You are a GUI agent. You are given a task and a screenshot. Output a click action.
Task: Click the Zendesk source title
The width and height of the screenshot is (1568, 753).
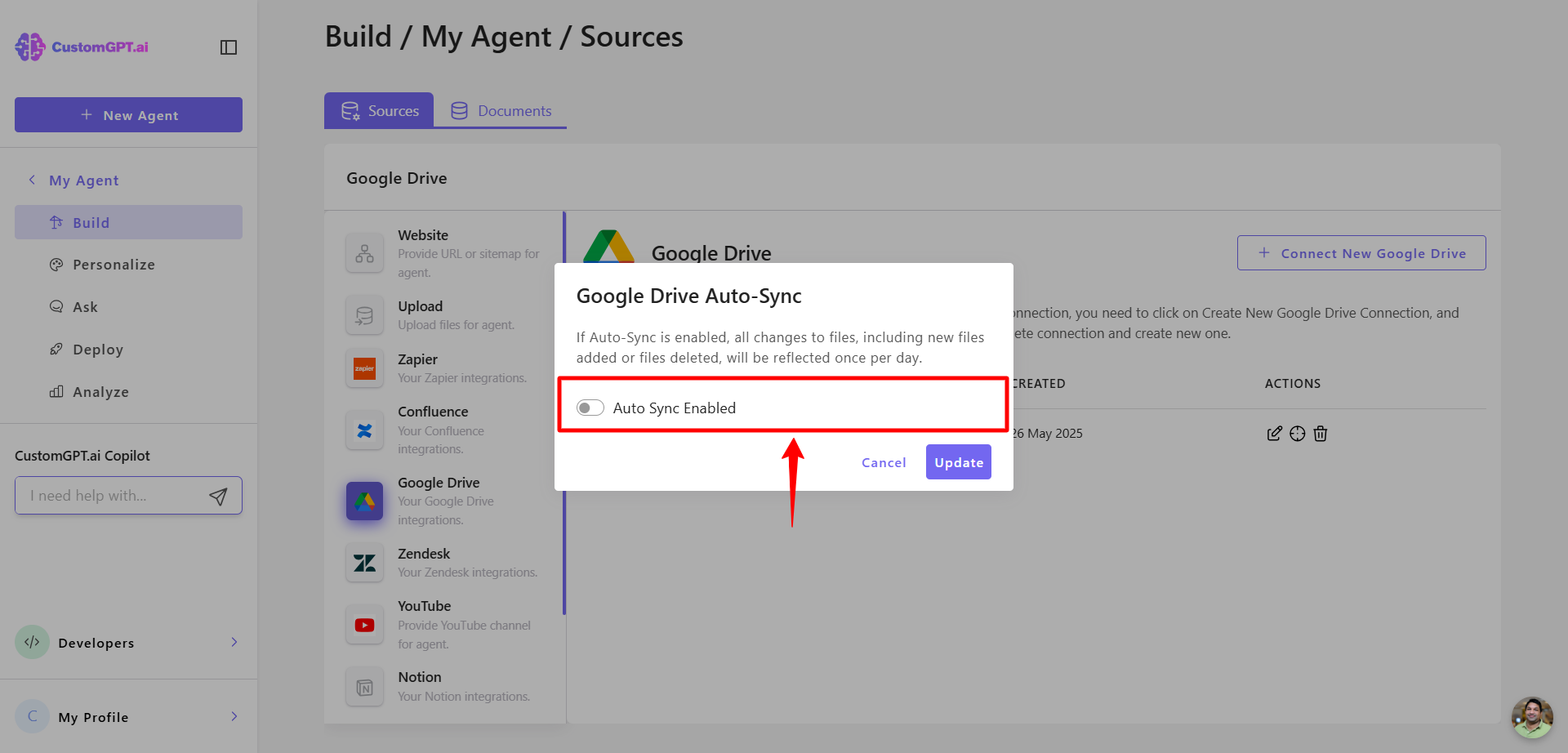point(424,554)
